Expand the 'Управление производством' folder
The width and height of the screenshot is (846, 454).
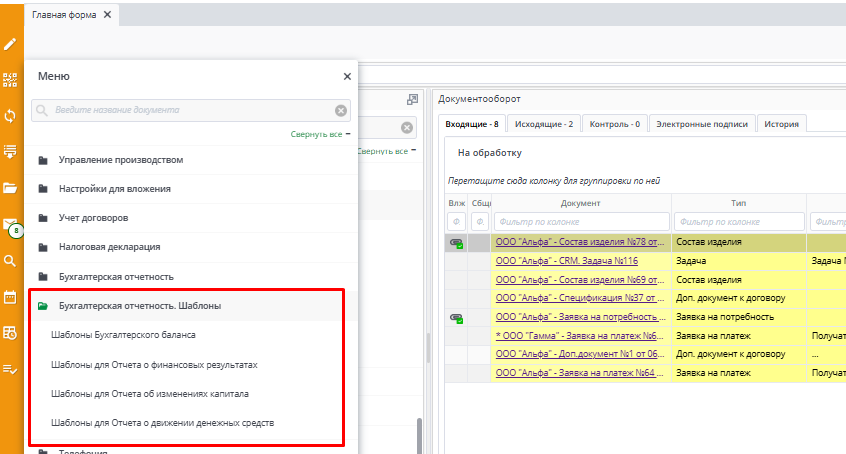(120, 160)
